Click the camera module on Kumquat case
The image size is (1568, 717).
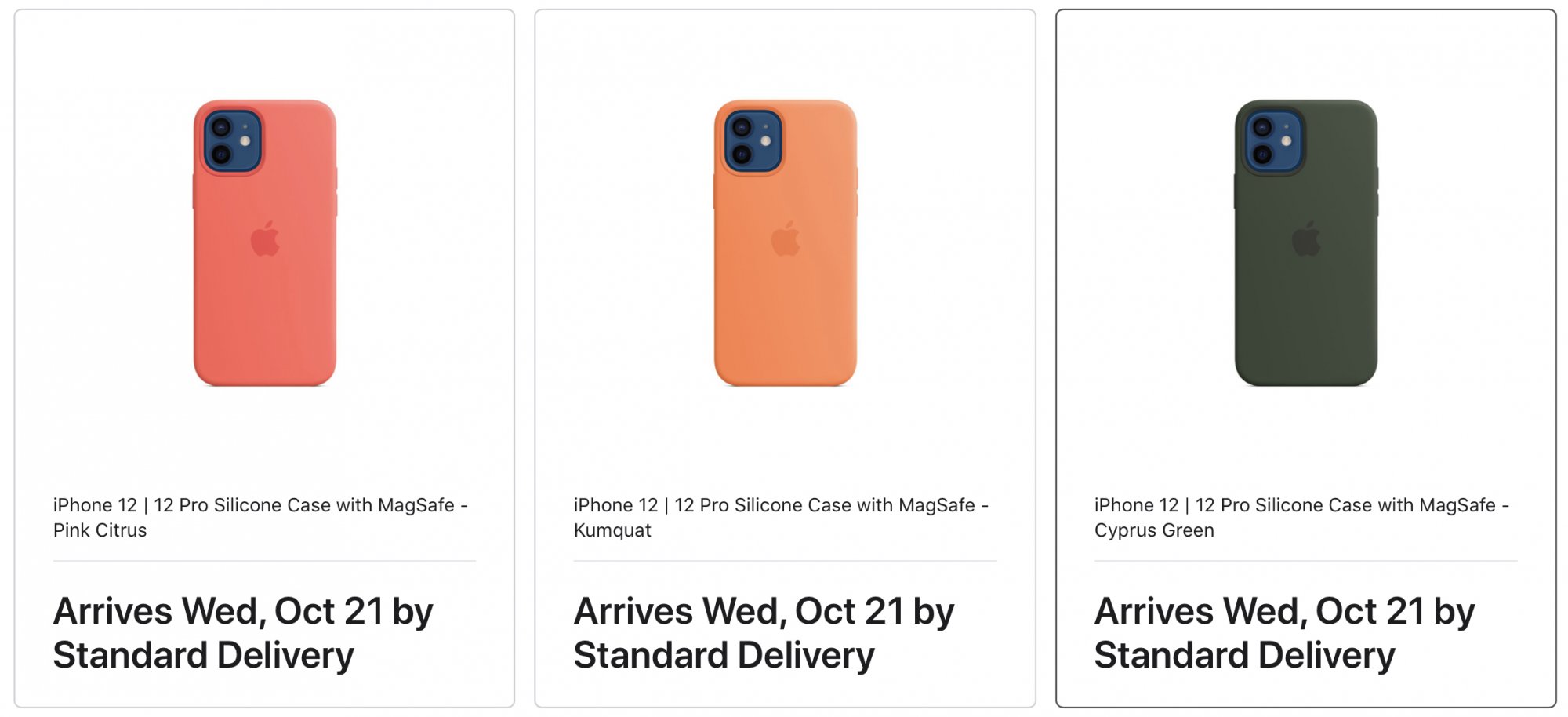click(x=753, y=140)
